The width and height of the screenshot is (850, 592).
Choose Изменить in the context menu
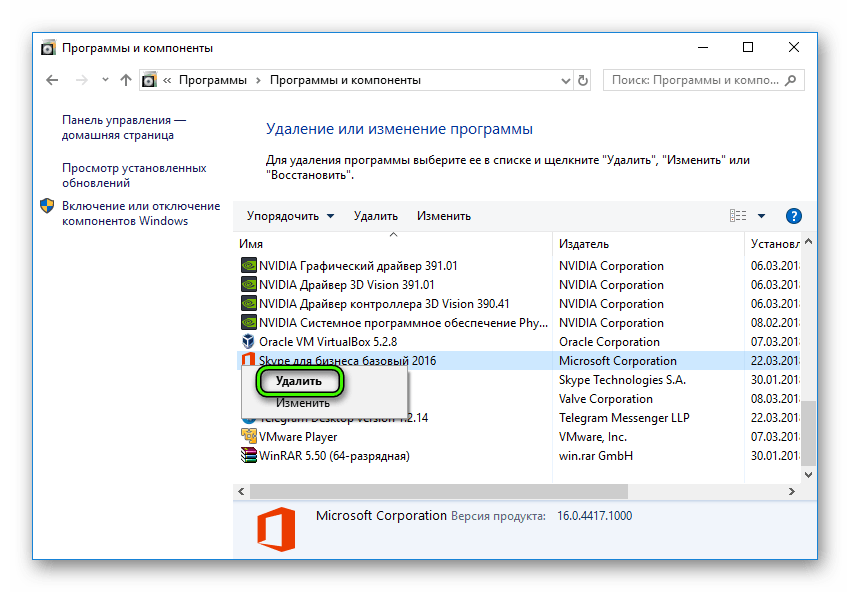(x=302, y=403)
